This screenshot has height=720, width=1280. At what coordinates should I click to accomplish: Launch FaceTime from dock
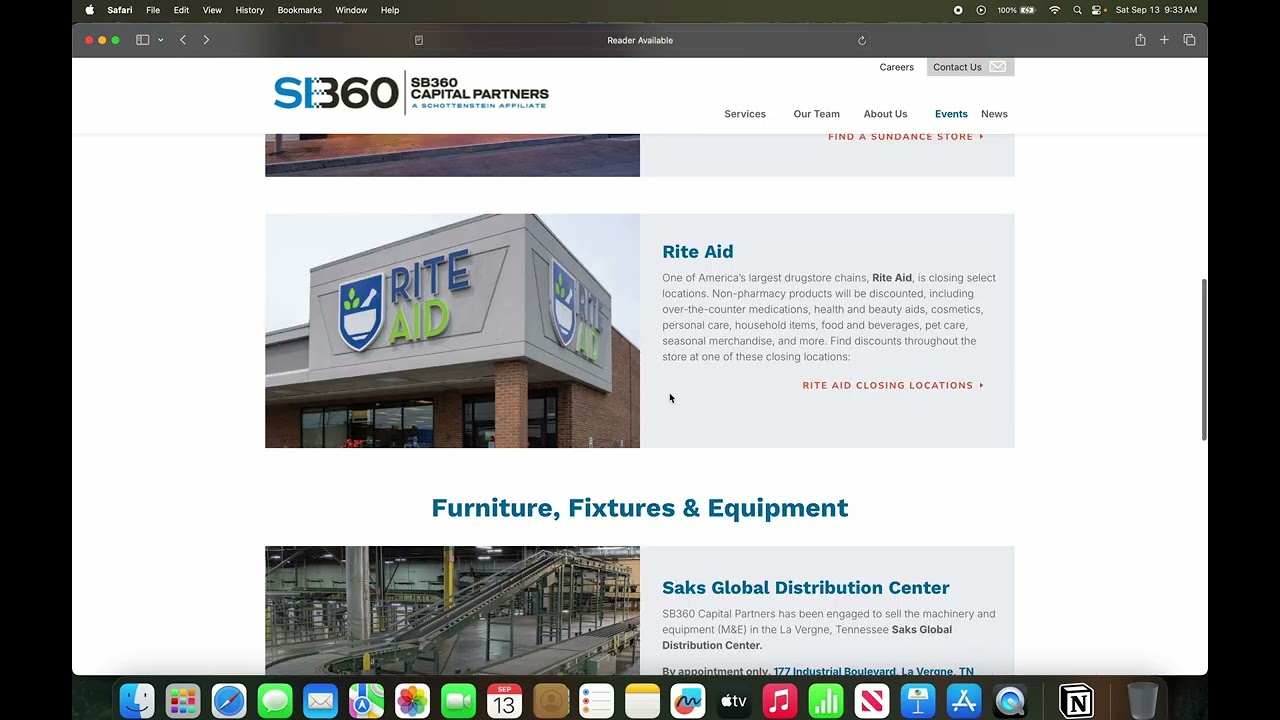point(458,701)
